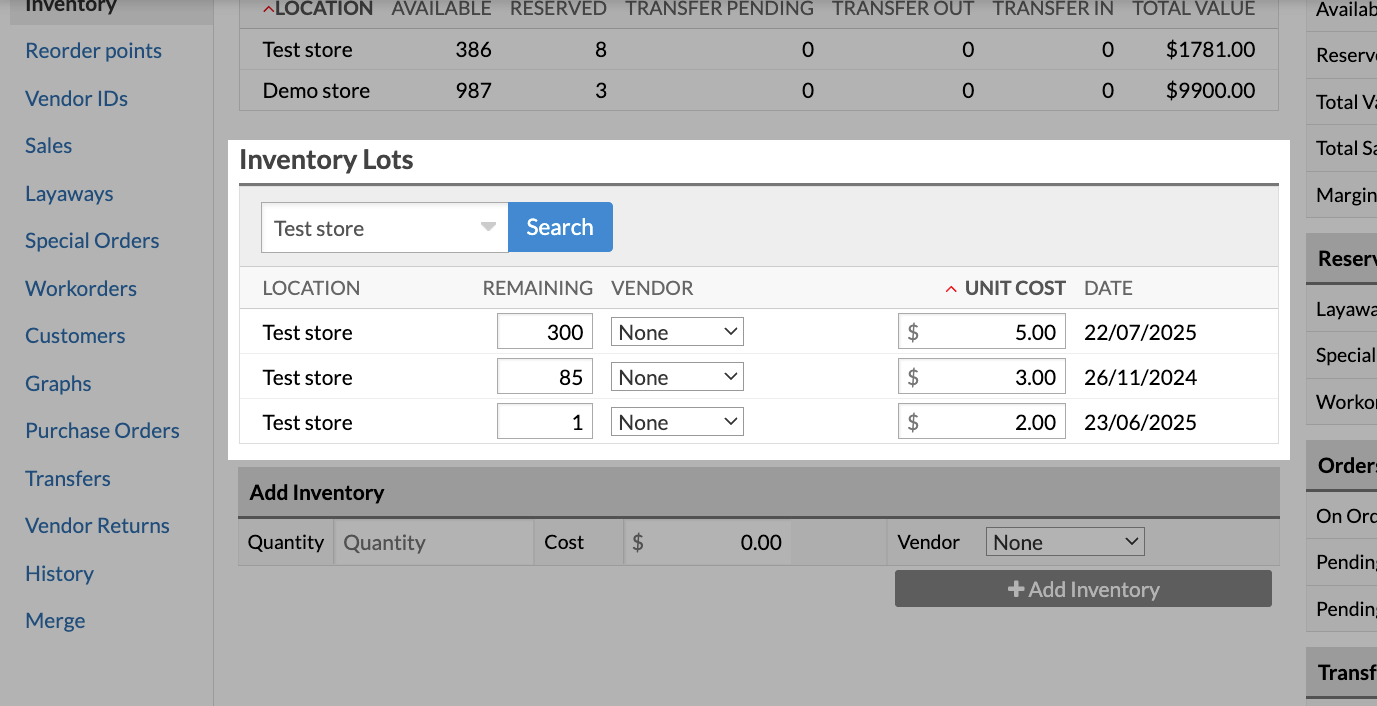1377x706 pixels.
Task: Go to Vendor IDs in the sidebar
Action: pyautogui.click(x=76, y=98)
